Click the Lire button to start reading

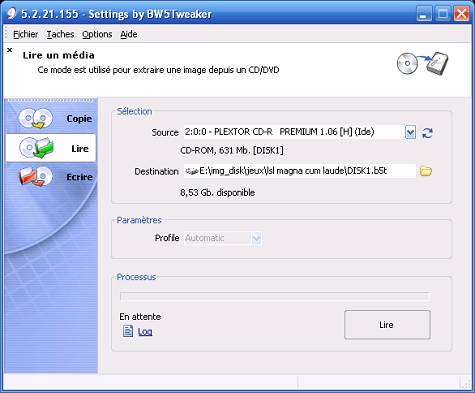[387, 325]
